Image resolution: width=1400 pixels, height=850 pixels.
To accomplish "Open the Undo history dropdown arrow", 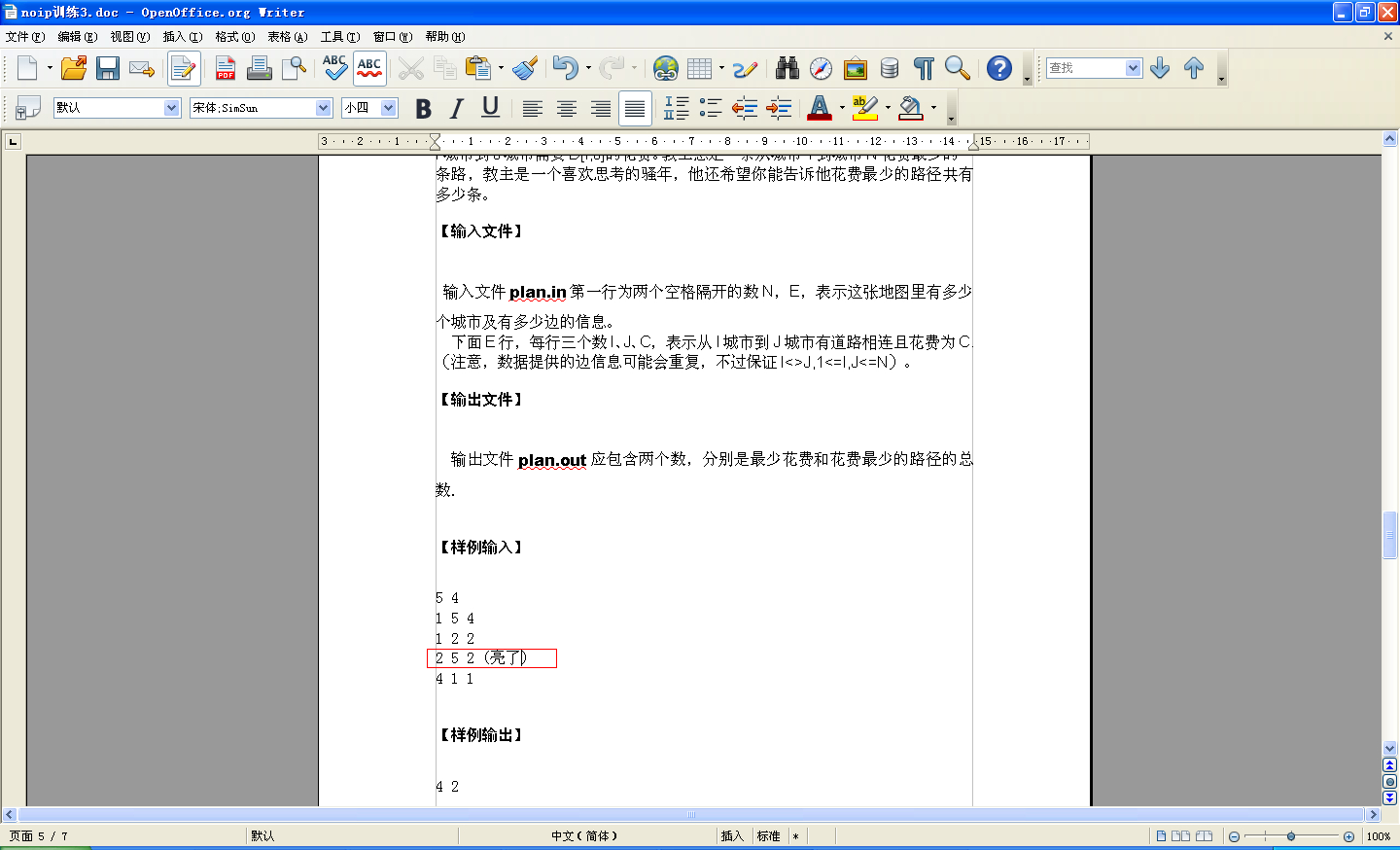I will click(588, 68).
